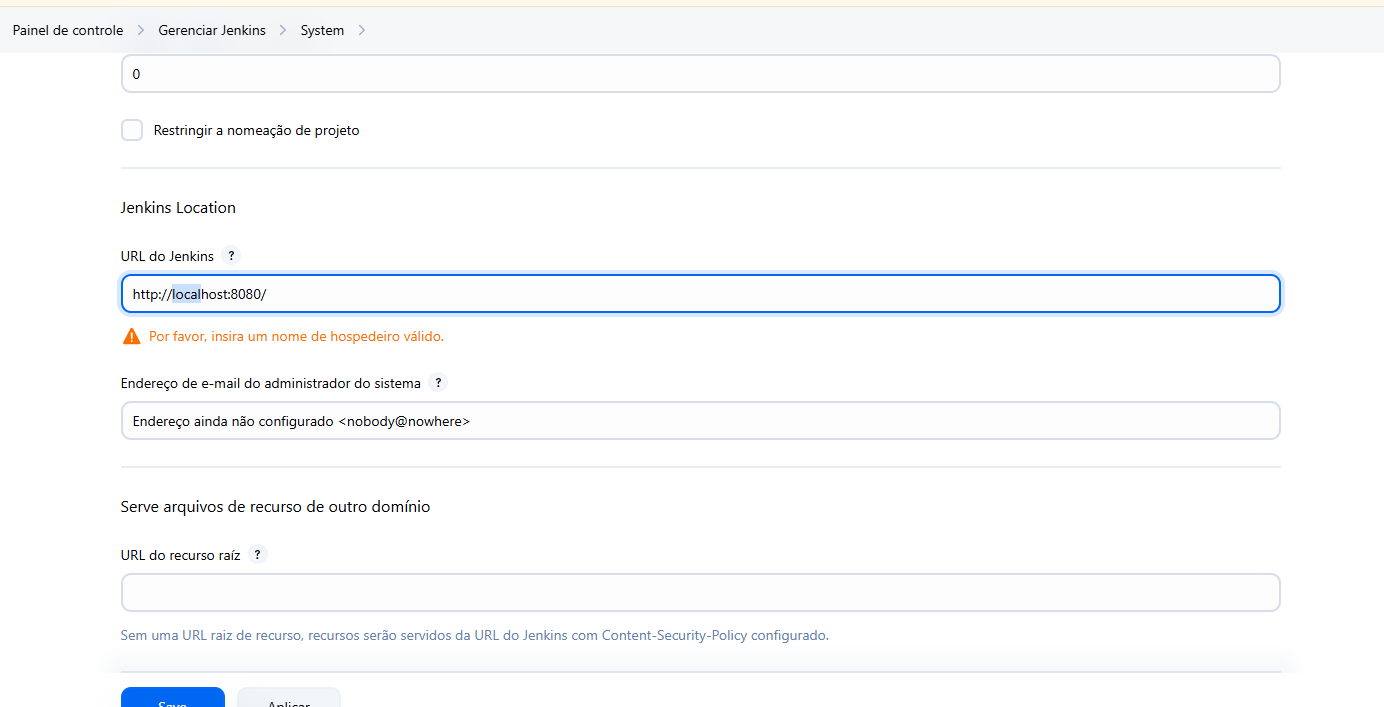Navigate to Gerenciar Jenkins breadcrumb
The image size is (1384, 707).
point(212,30)
